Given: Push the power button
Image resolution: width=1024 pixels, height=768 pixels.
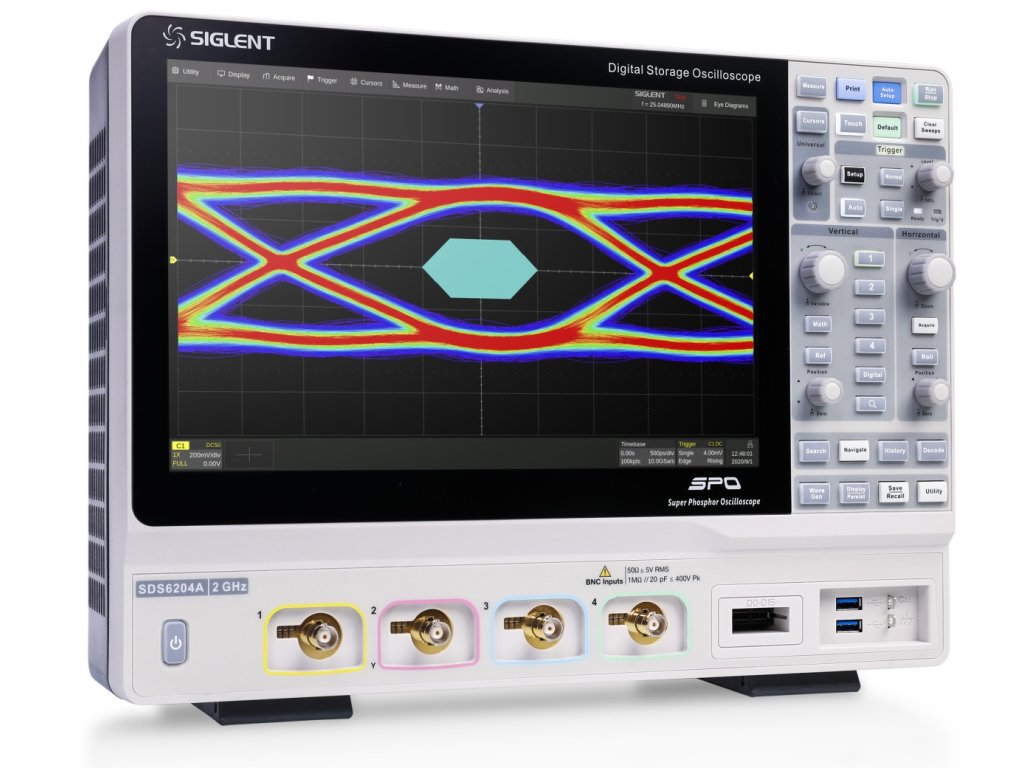Looking at the screenshot, I should click(174, 643).
